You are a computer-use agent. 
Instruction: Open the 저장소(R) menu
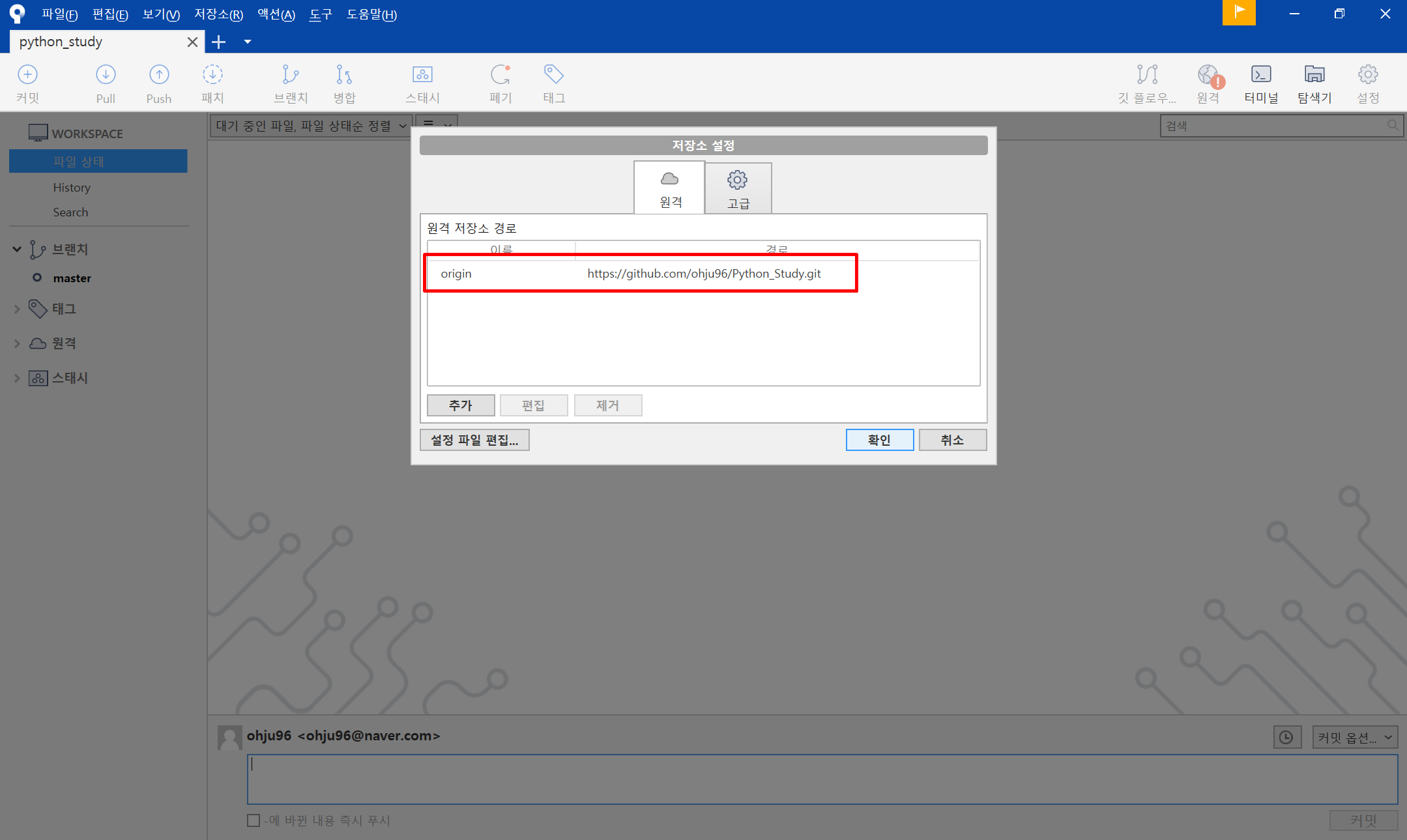(218, 14)
